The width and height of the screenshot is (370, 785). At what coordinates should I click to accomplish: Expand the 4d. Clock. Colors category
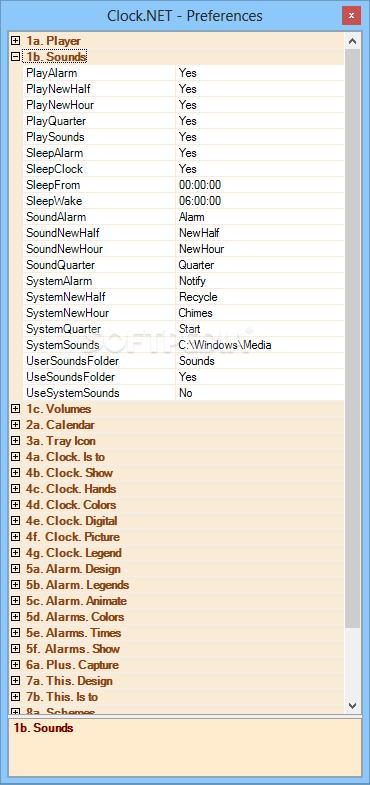pos(16,505)
